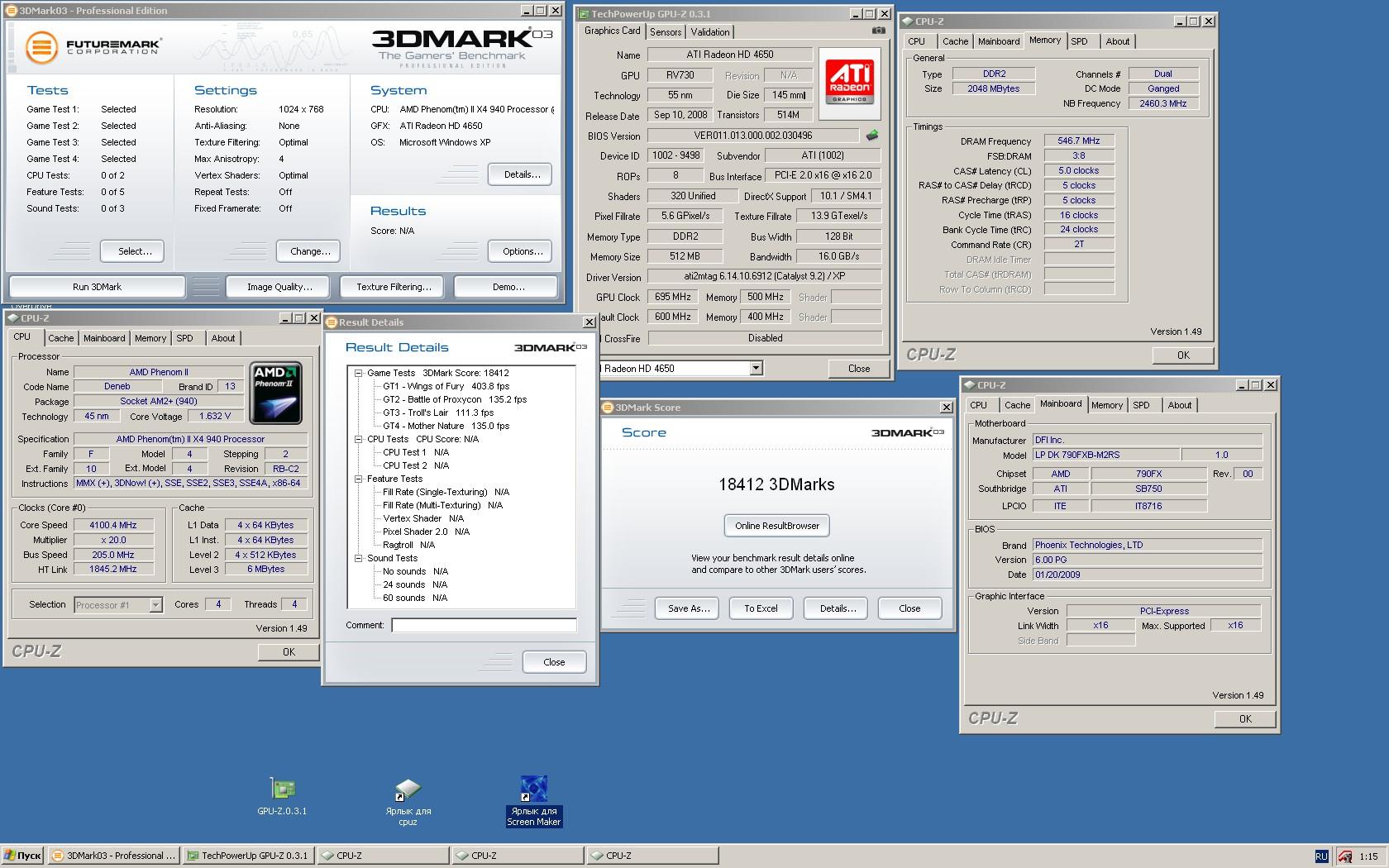Click the Options... button

pyautogui.click(x=522, y=251)
